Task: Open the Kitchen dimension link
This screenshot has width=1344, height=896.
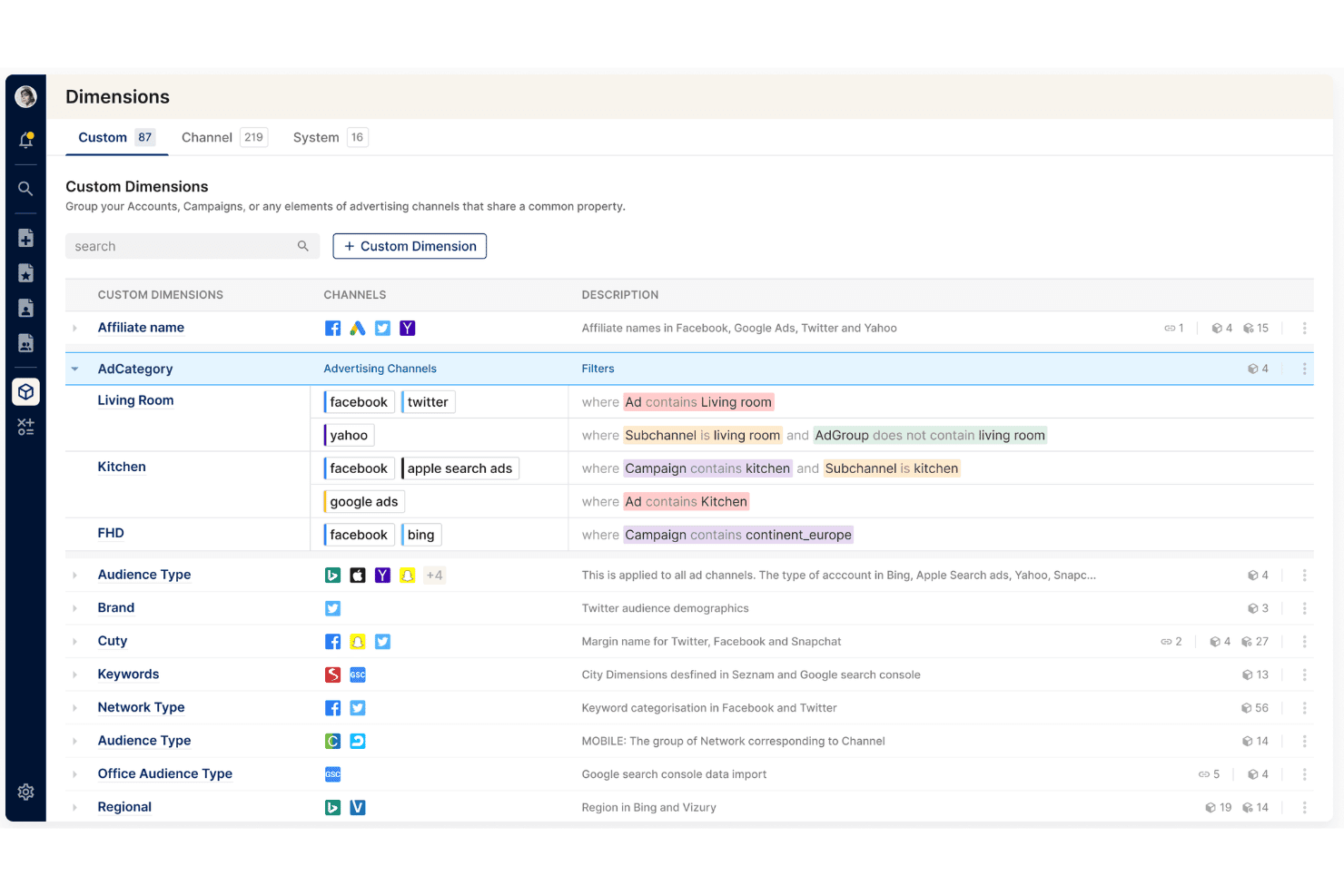Action: [122, 467]
